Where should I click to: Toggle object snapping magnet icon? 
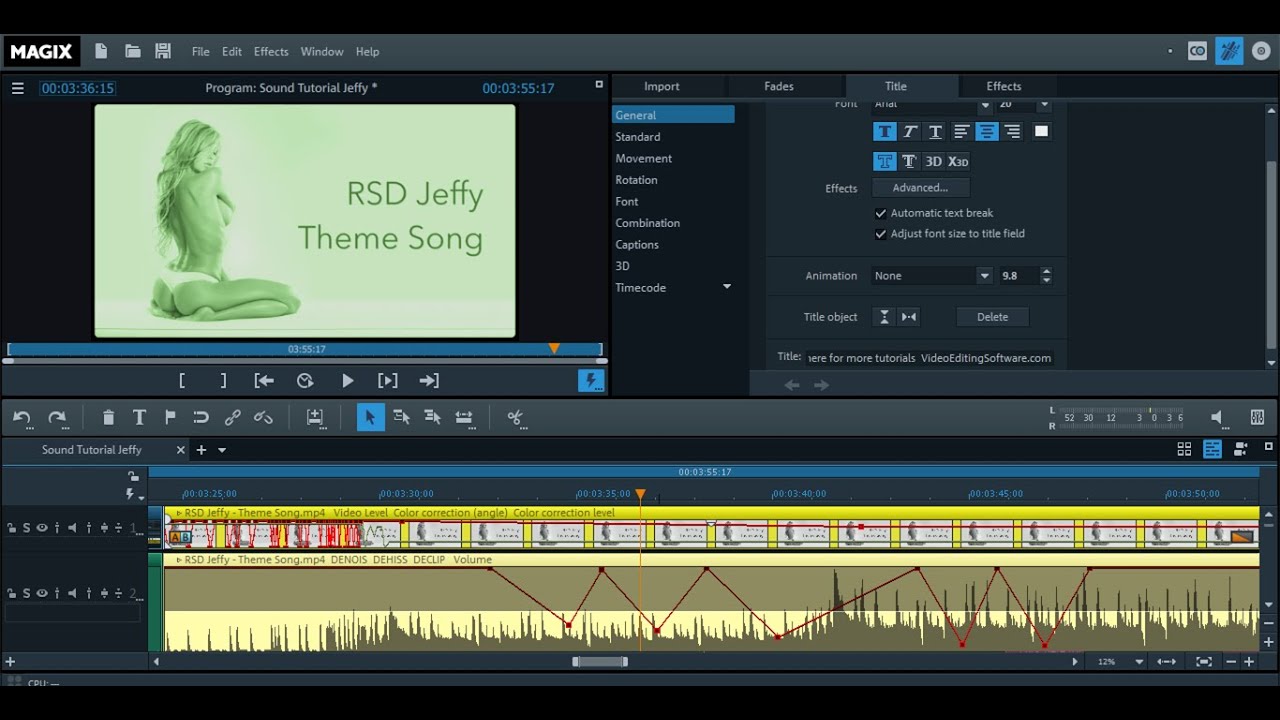tap(201, 418)
